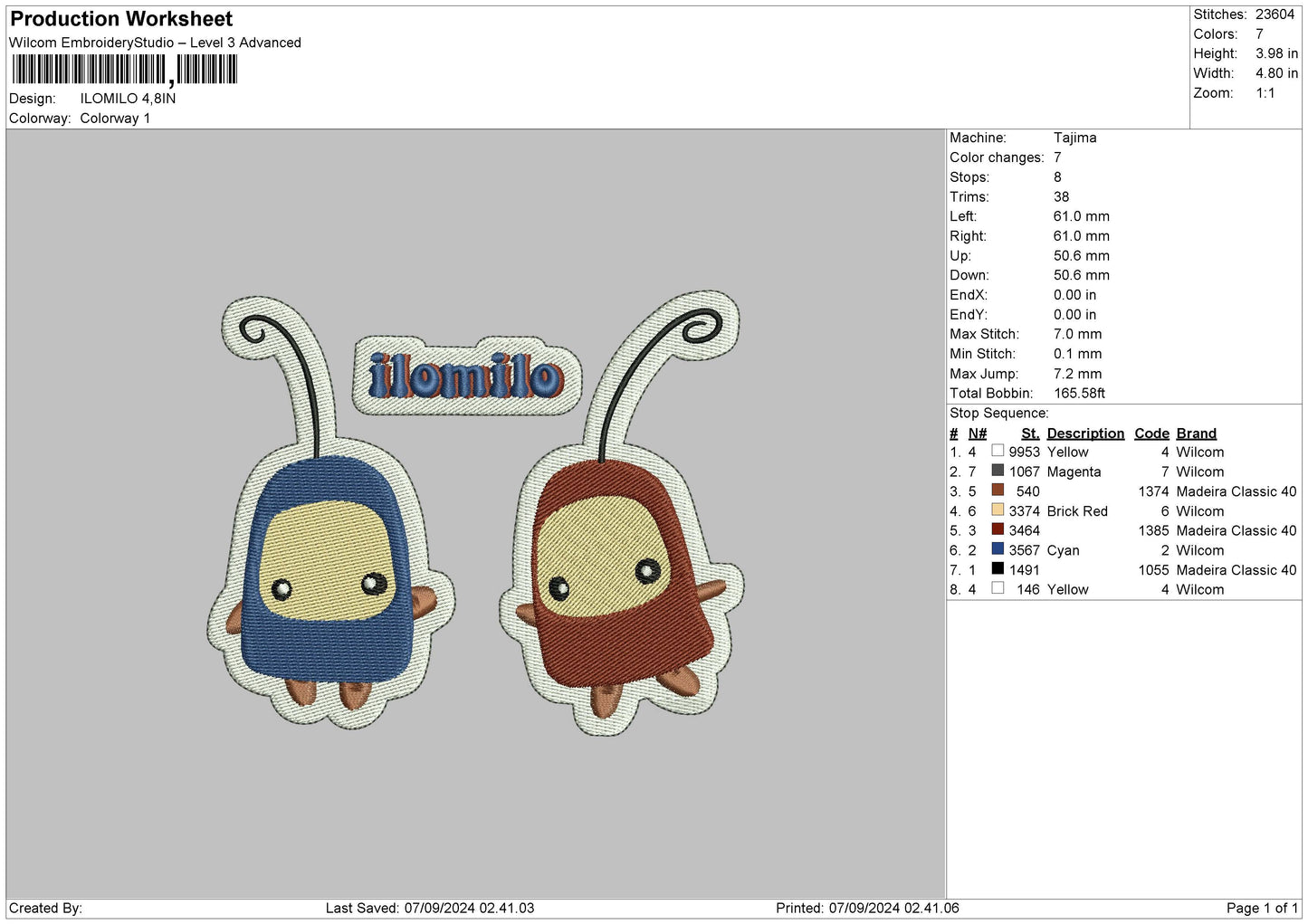Viewport: 1308px width, 924px height.
Task: Click the Down: label
Action: pos(969,275)
